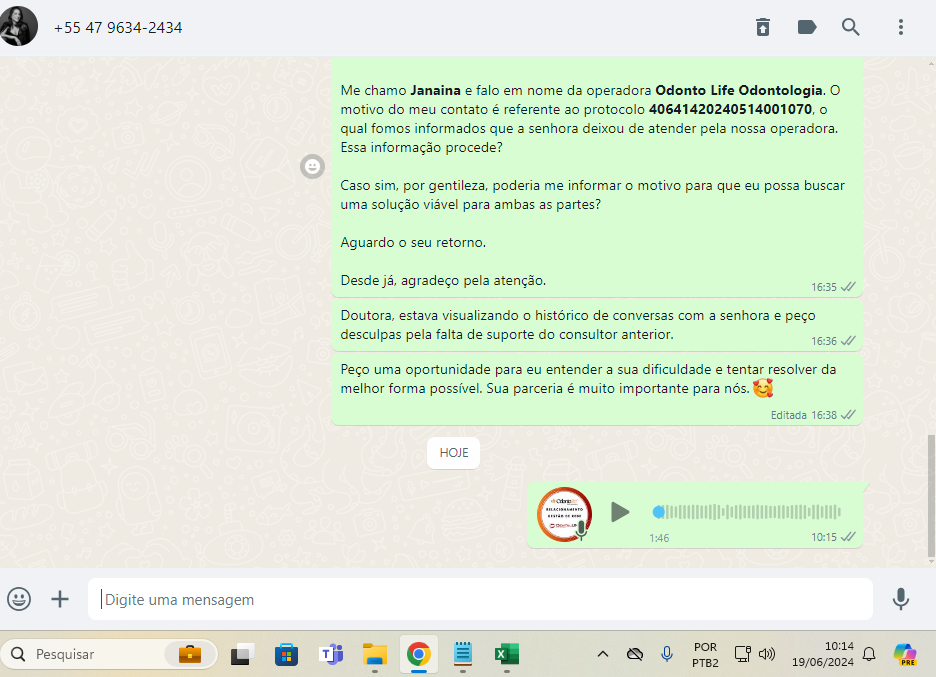936x677 pixels.
Task: Click the bold Odonto Life Odontologia text
Action: pyautogui.click(x=739, y=90)
